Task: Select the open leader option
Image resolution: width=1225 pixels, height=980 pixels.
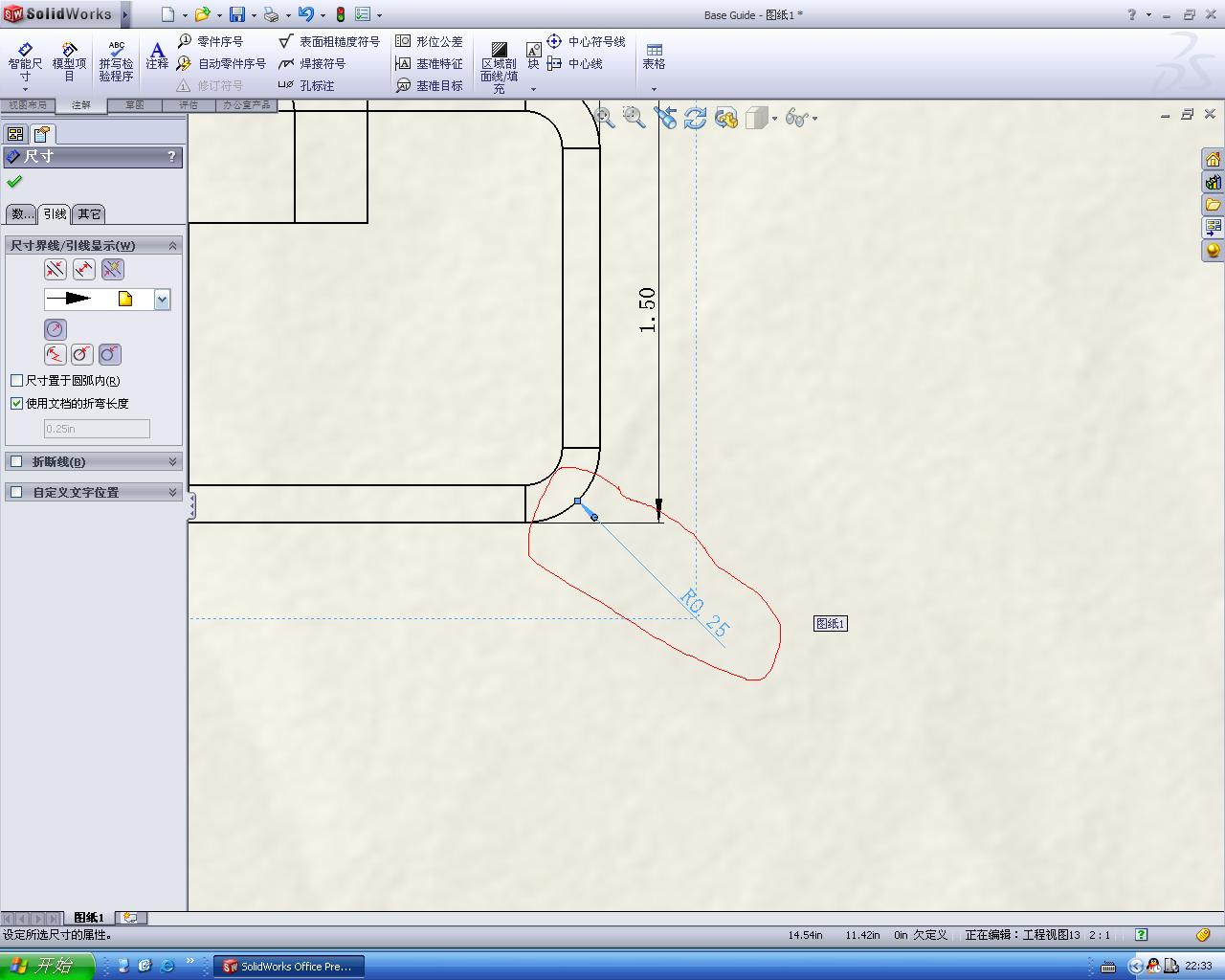Action: pos(110,355)
